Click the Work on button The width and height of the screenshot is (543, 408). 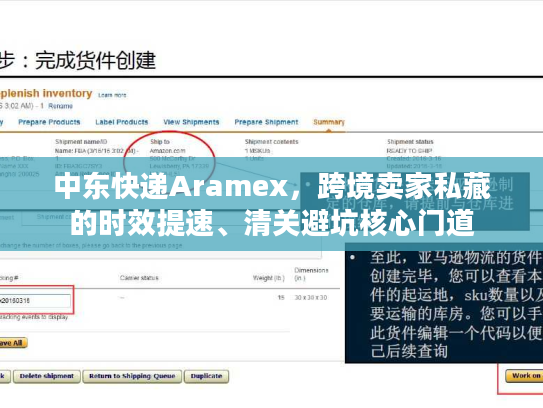524,376
